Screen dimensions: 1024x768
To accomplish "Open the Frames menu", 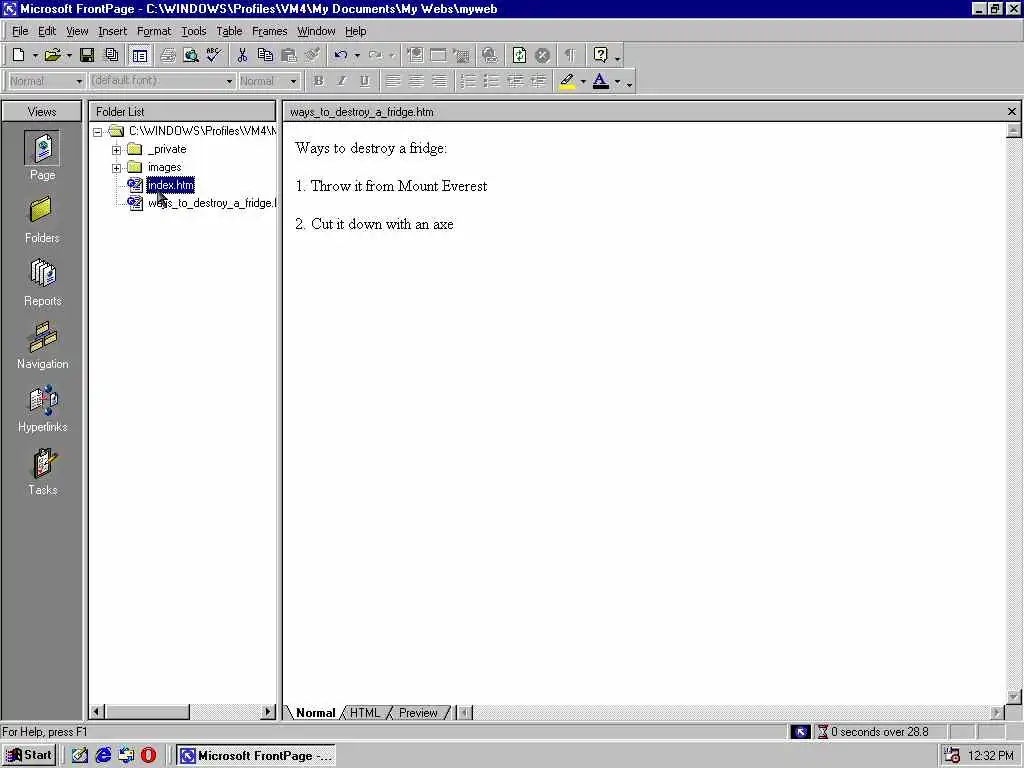I will tap(270, 31).
